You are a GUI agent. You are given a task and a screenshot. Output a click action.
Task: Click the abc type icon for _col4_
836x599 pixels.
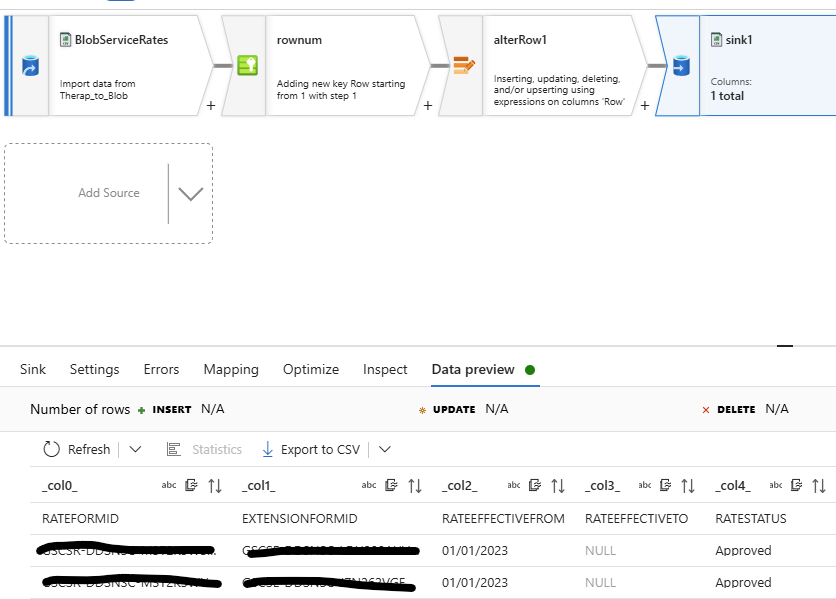[776, 485]
